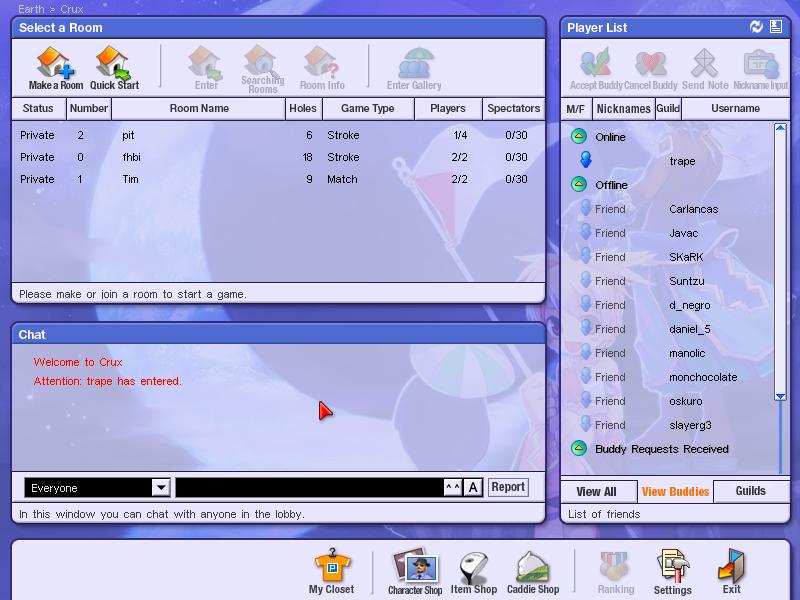Switch to the View All tab
This screenshot has width=800, height=600.
(598, 491)
